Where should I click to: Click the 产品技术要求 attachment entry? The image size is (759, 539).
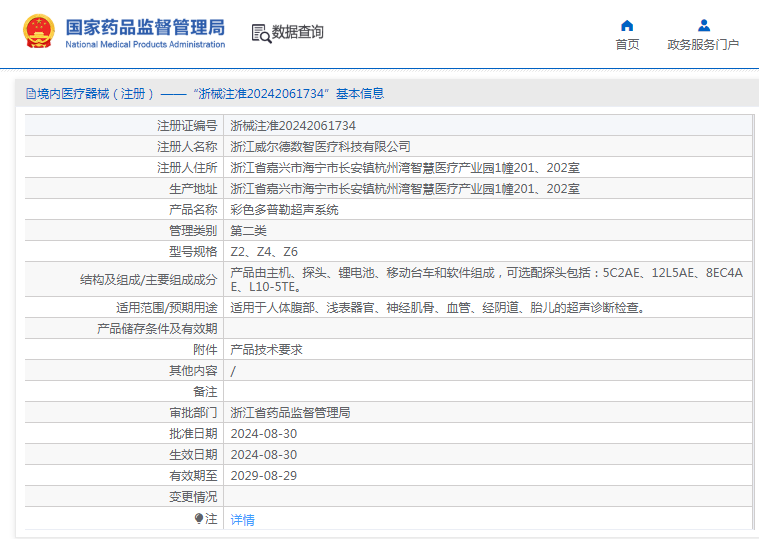(266, 350)
